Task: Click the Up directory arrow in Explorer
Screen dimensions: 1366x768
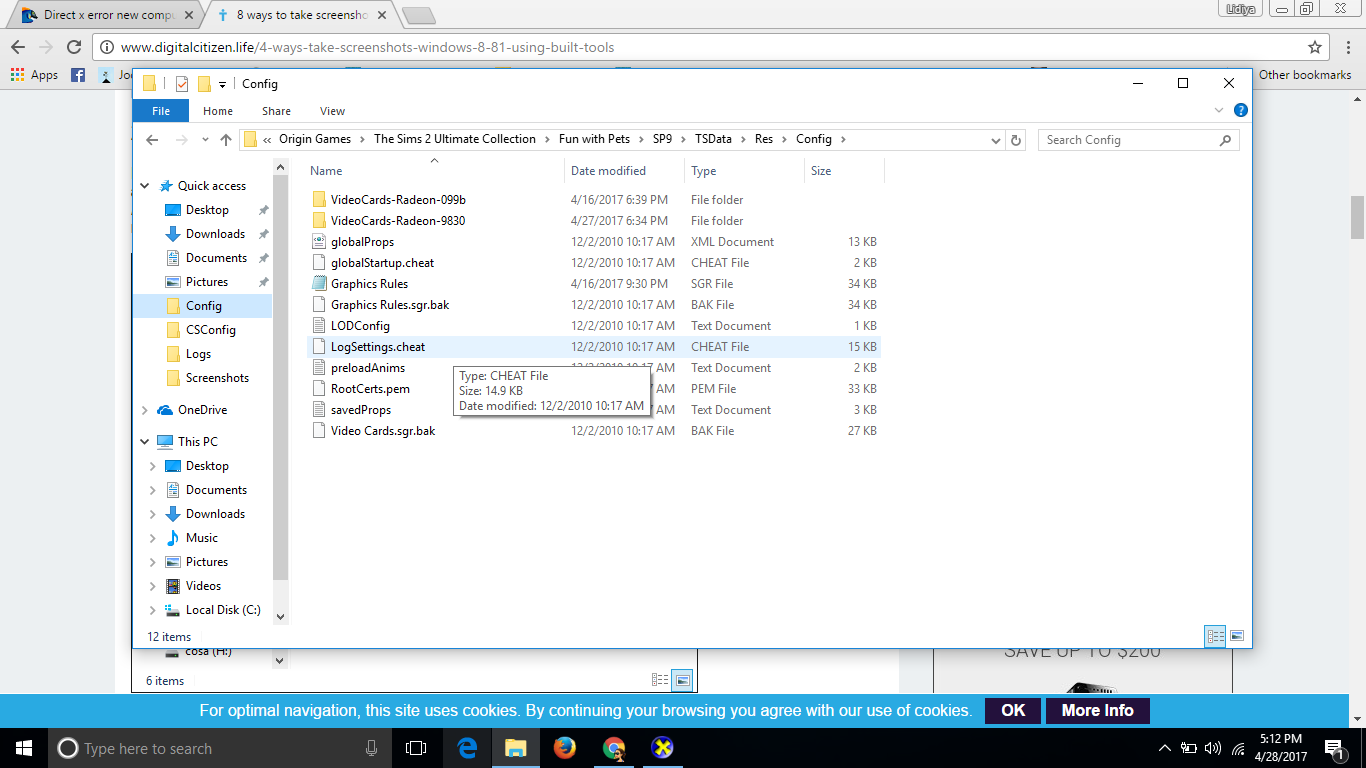Action: pos(226,140)
